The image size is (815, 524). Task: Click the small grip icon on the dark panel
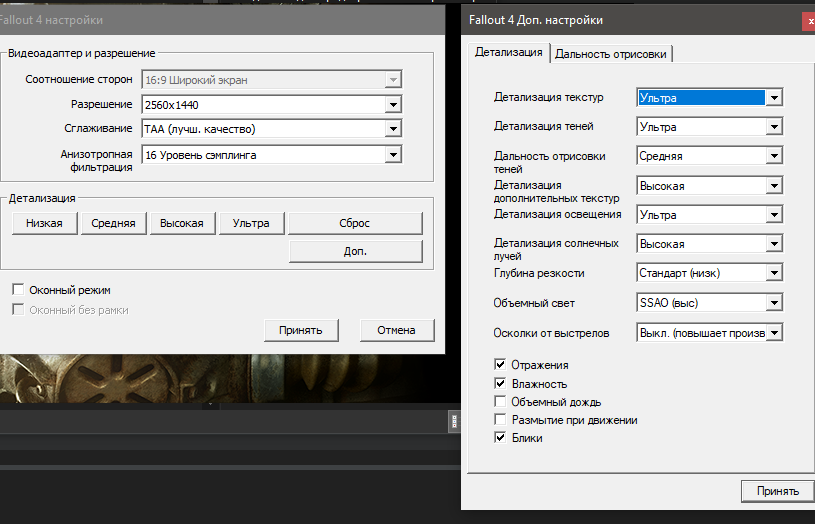453,422
